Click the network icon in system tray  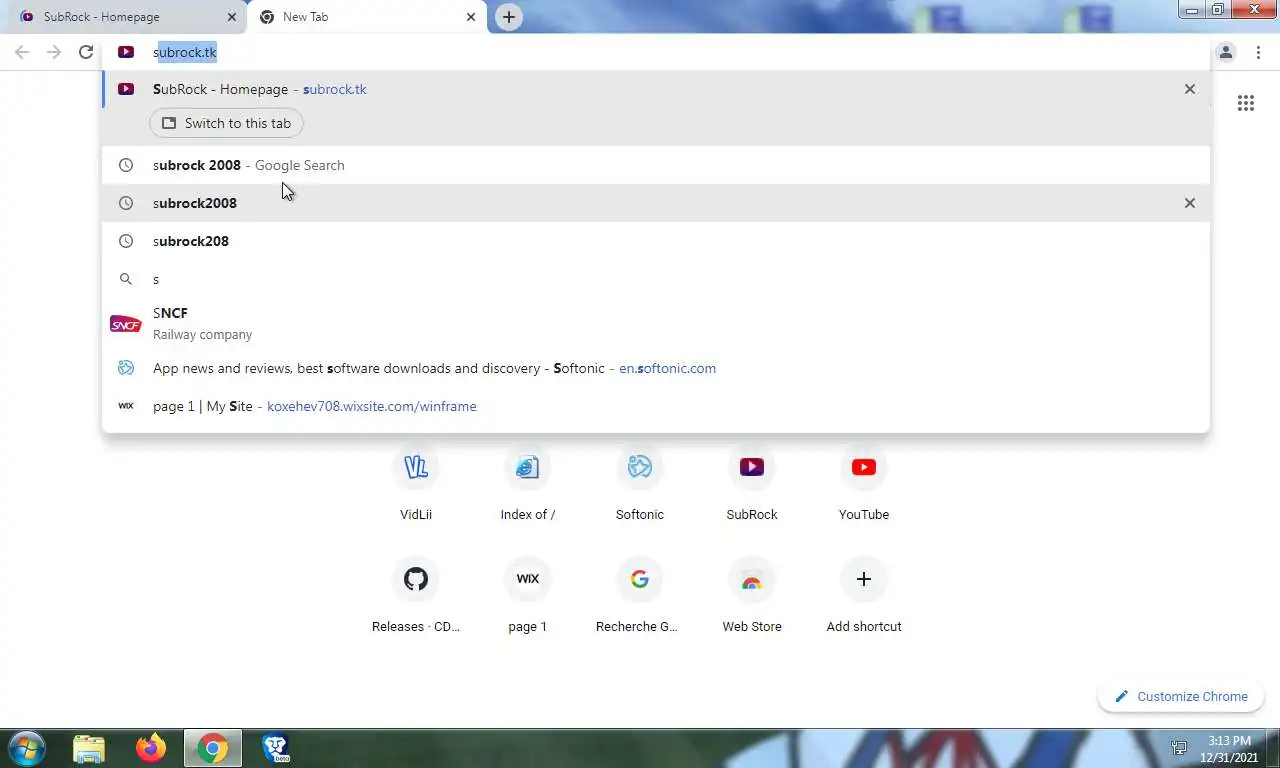[x=1179, y=748]
